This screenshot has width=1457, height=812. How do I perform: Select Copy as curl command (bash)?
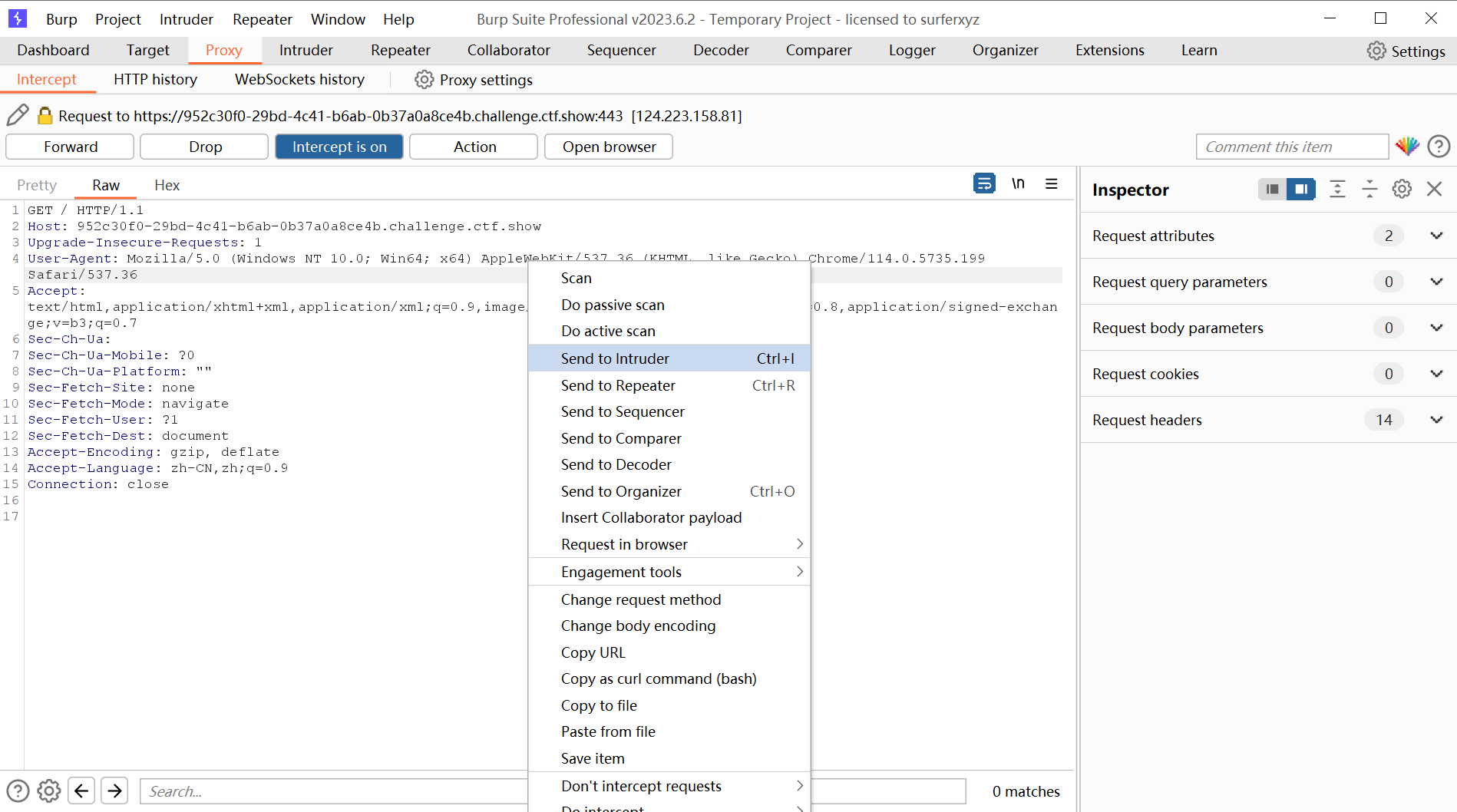click(669, 678)
